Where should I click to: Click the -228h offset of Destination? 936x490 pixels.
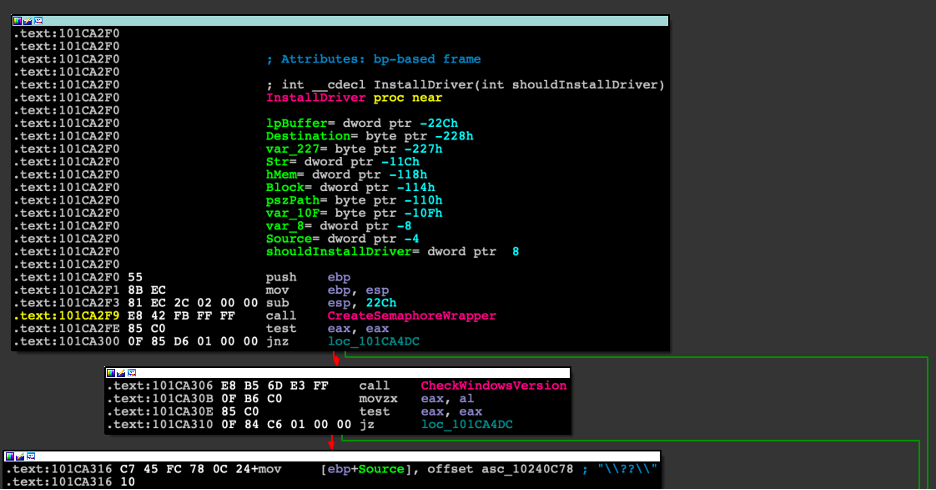454,136
